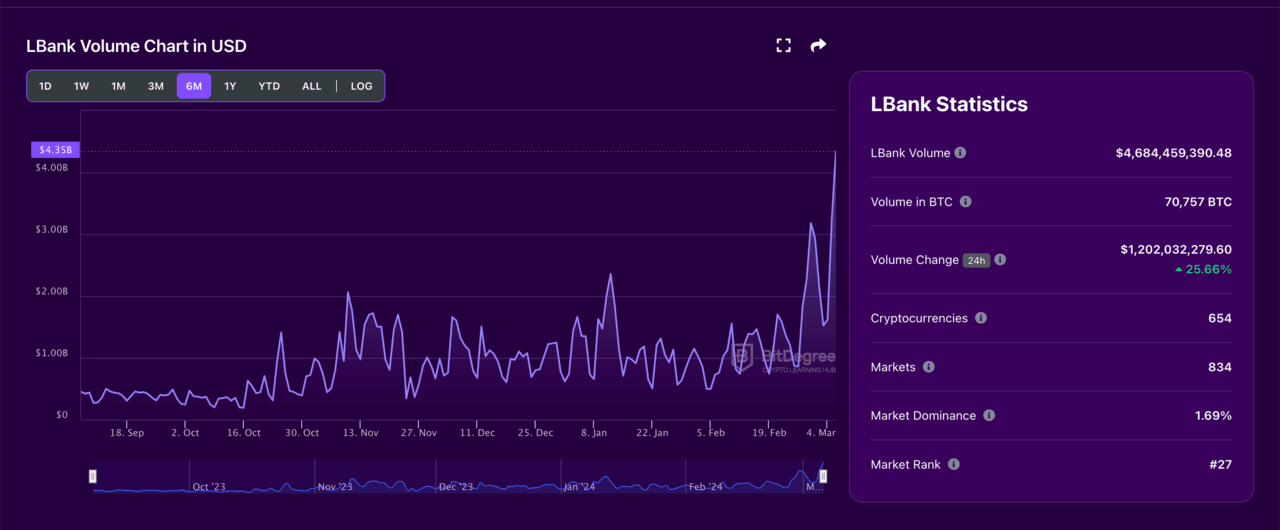Switch to 1W time range
1280x530 pixels.
(81, 86)
